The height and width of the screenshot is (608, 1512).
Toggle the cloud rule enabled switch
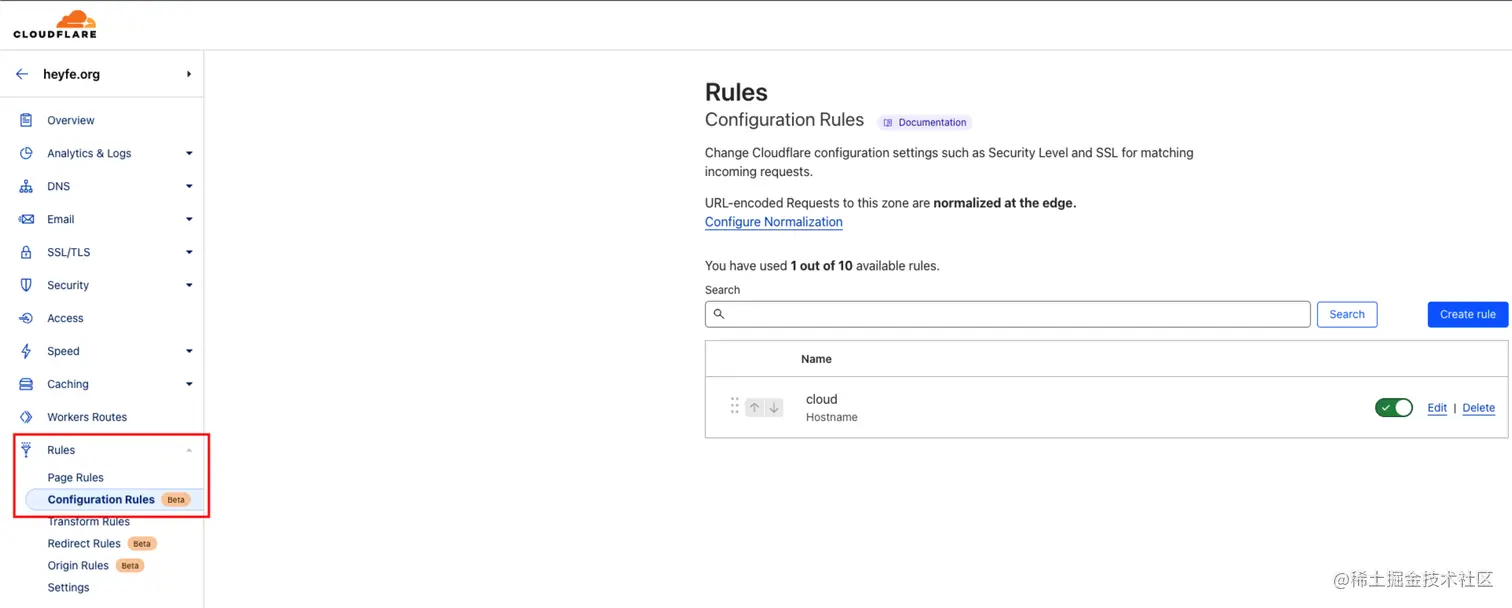1394,407
